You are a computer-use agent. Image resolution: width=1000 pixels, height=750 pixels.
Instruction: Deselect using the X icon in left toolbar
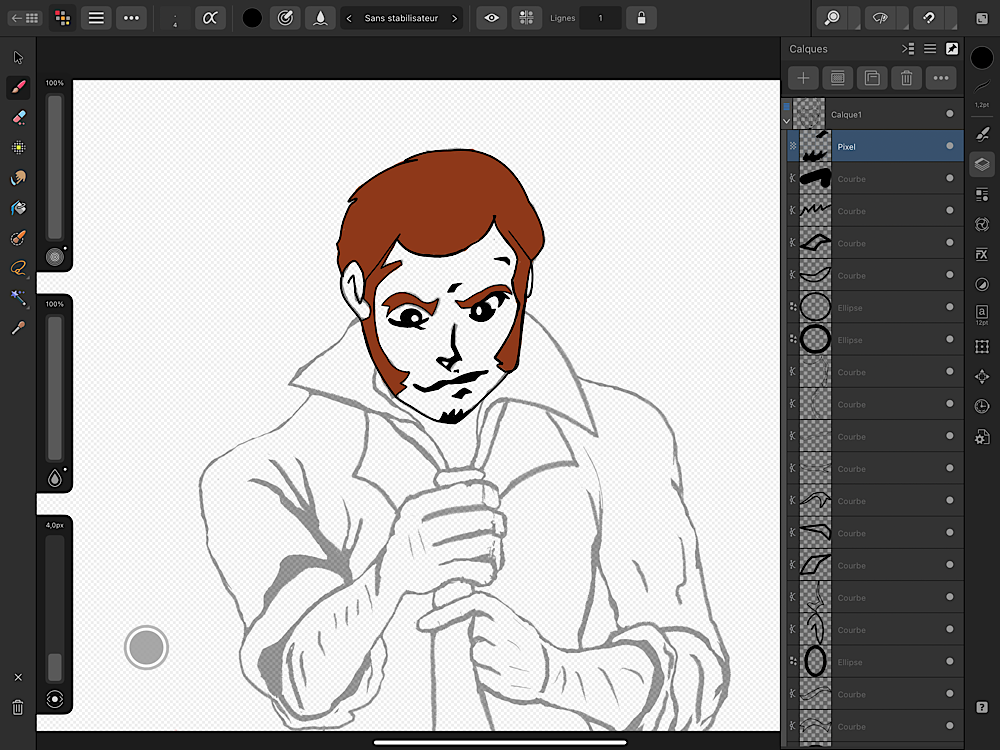18,677
